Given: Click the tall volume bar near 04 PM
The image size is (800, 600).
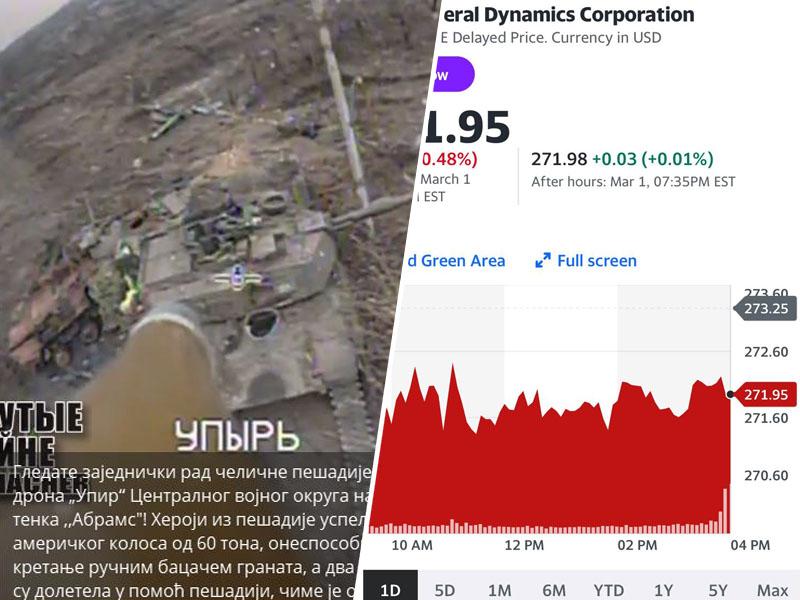Looking at the screenshot, I should pos(726,511).
